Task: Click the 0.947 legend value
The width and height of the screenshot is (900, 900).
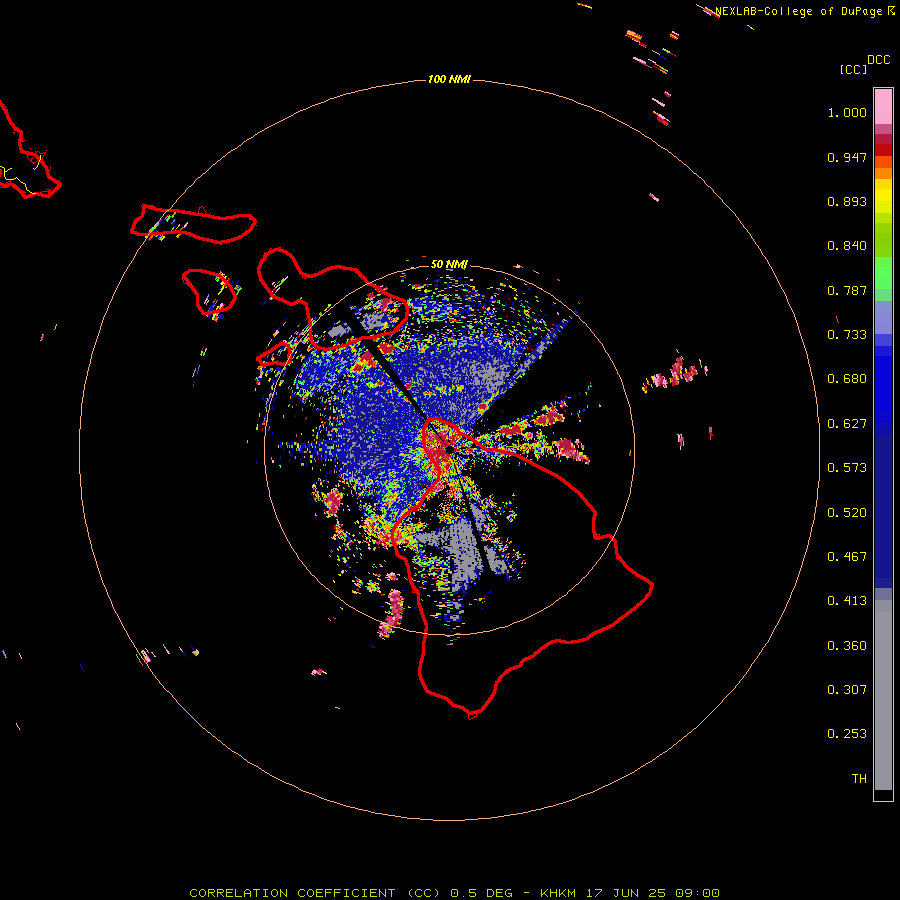Action: (x=847, y=157)
